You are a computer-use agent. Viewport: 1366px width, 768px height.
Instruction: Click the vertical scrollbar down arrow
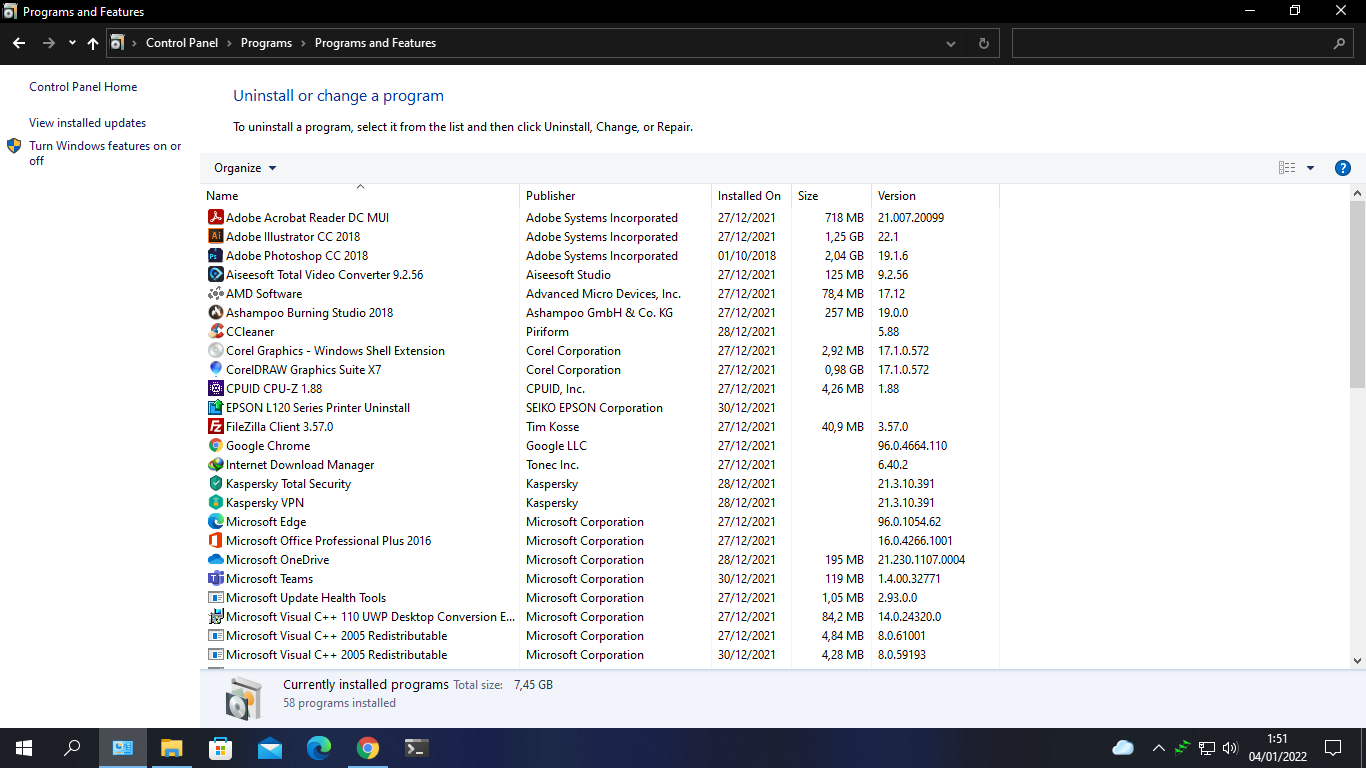click(x=1357, y=660)
